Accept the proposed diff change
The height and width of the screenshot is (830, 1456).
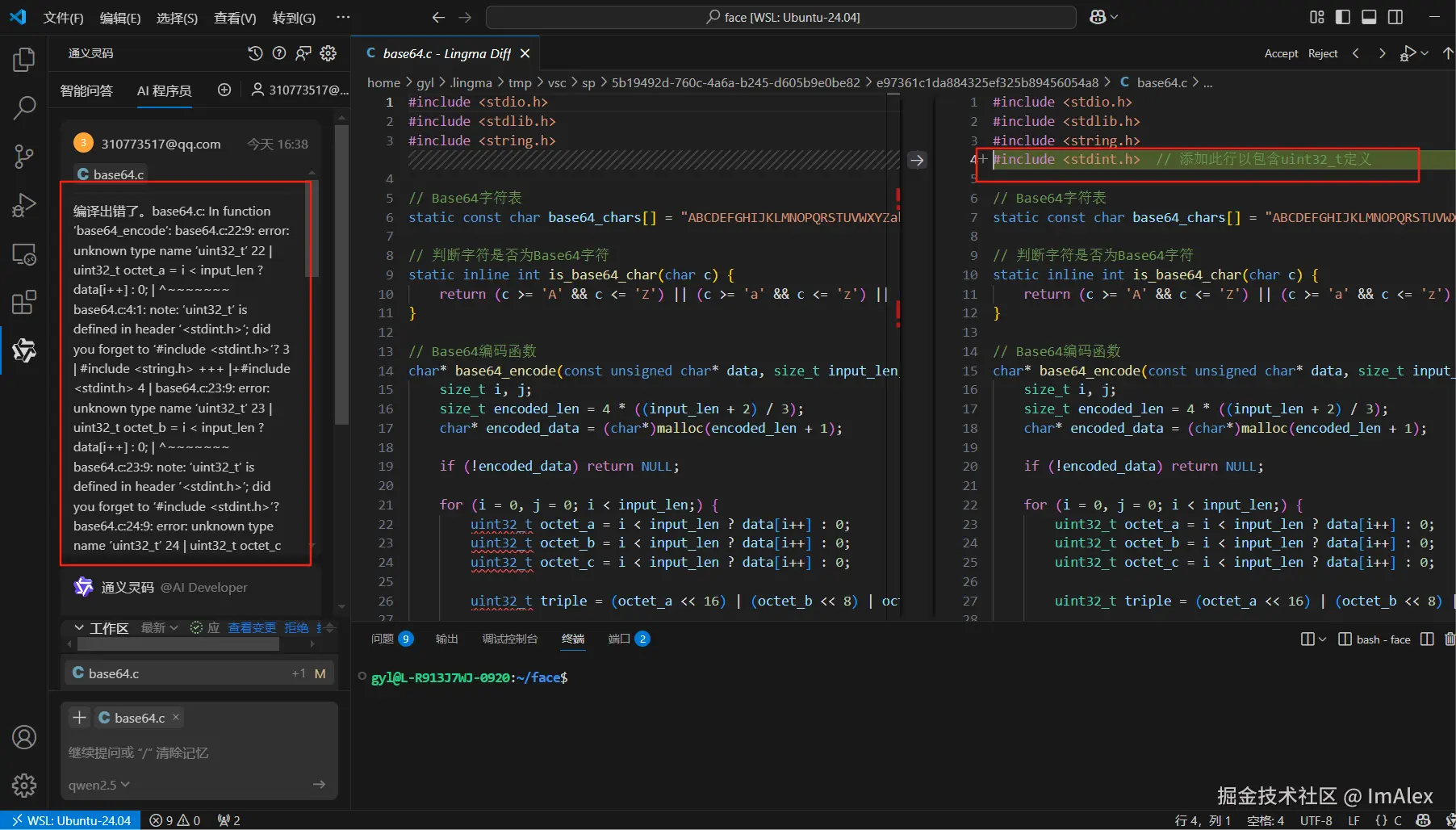coord(1281,53)
